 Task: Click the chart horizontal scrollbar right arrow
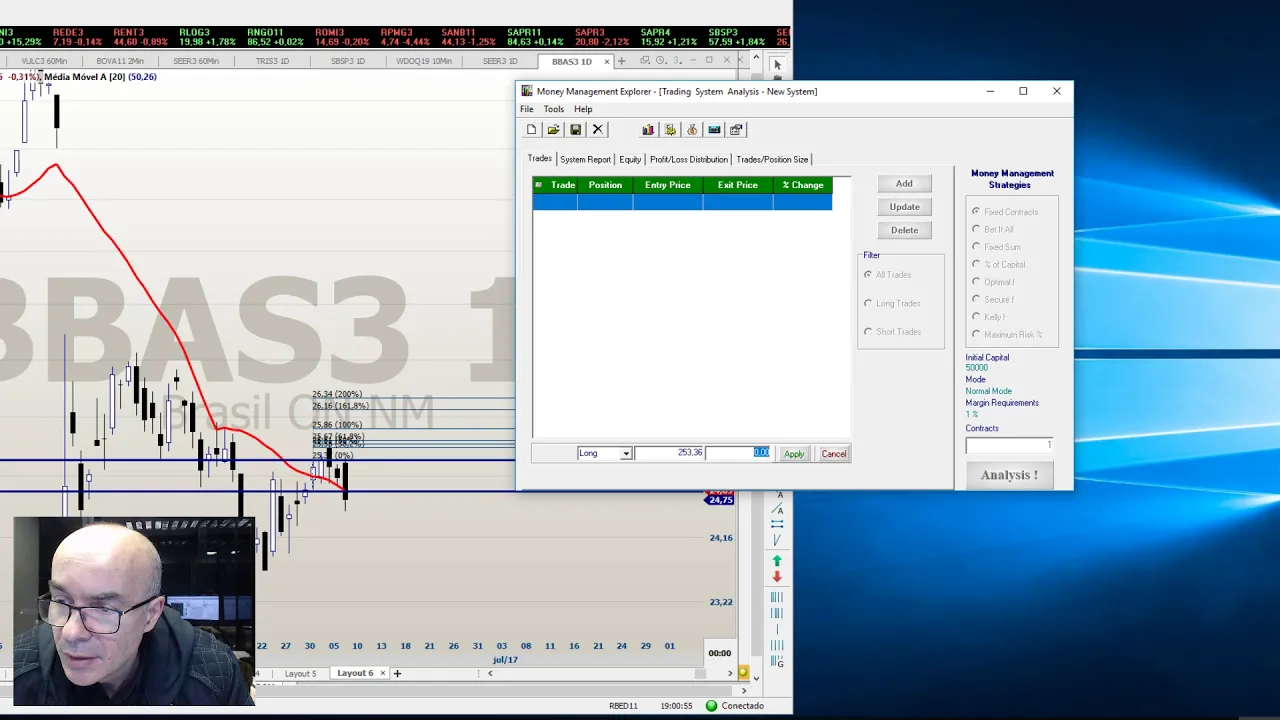730,673
